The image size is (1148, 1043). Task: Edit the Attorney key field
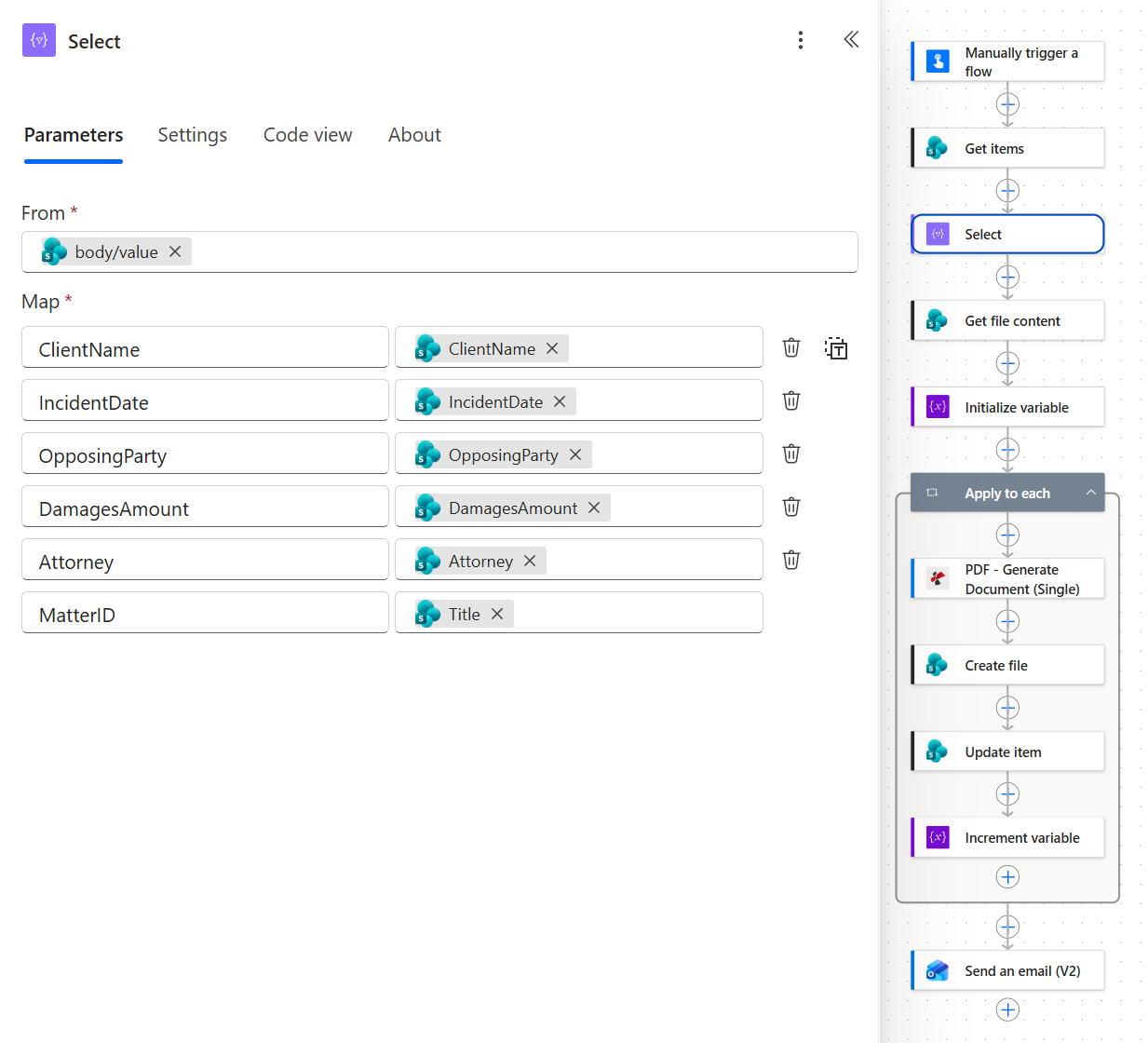tap(205, 560)
